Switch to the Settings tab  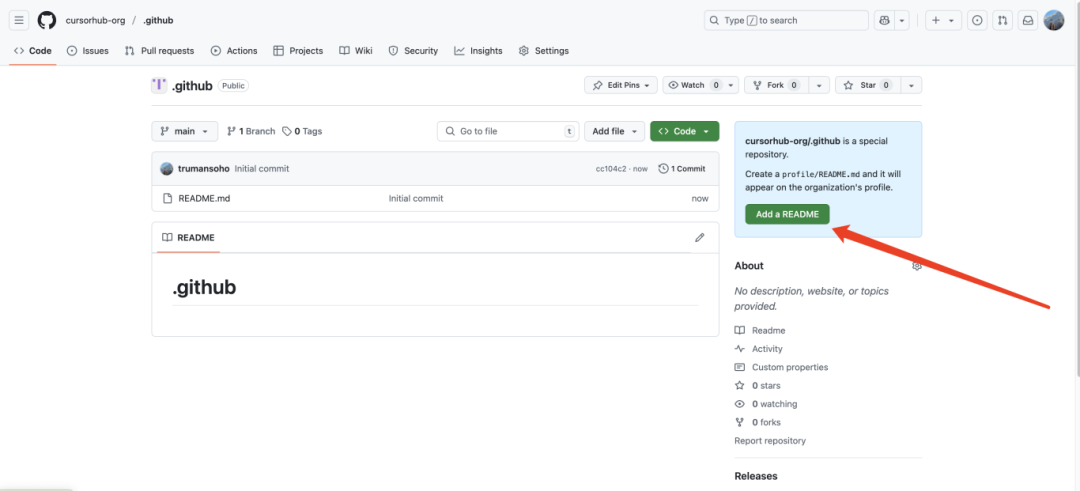point(543,51)
